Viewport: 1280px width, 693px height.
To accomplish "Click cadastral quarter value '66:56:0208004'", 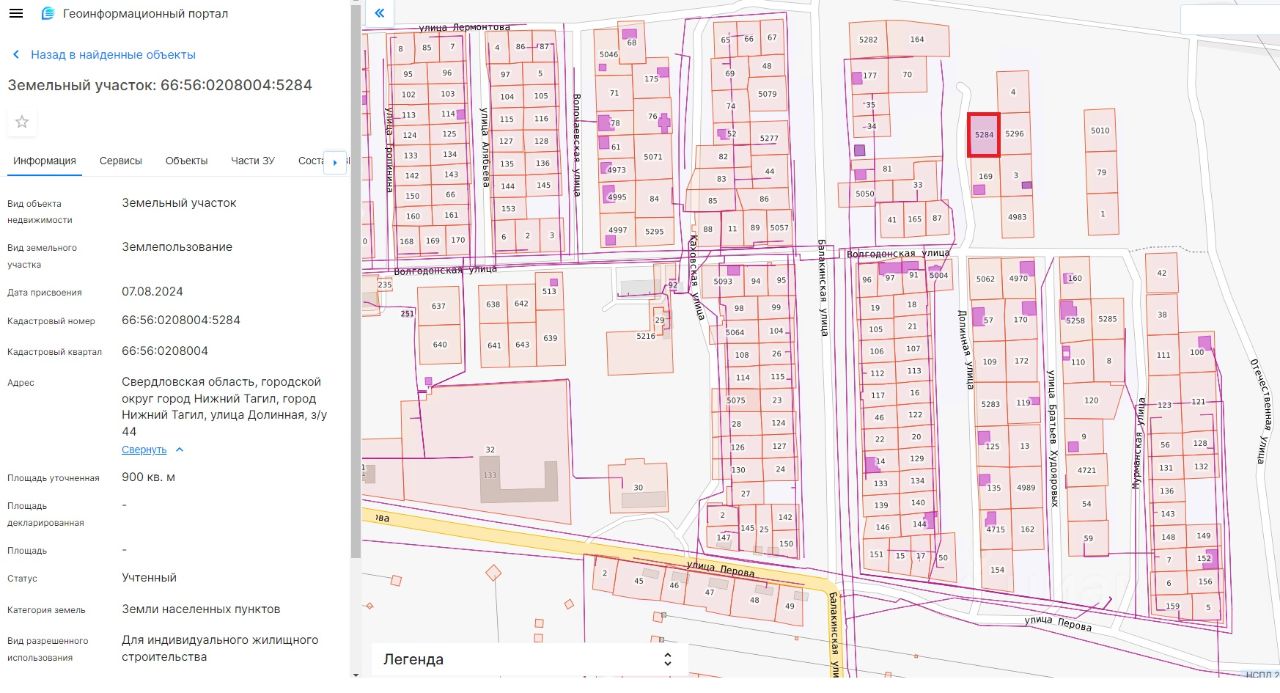I will pos(165,351).
